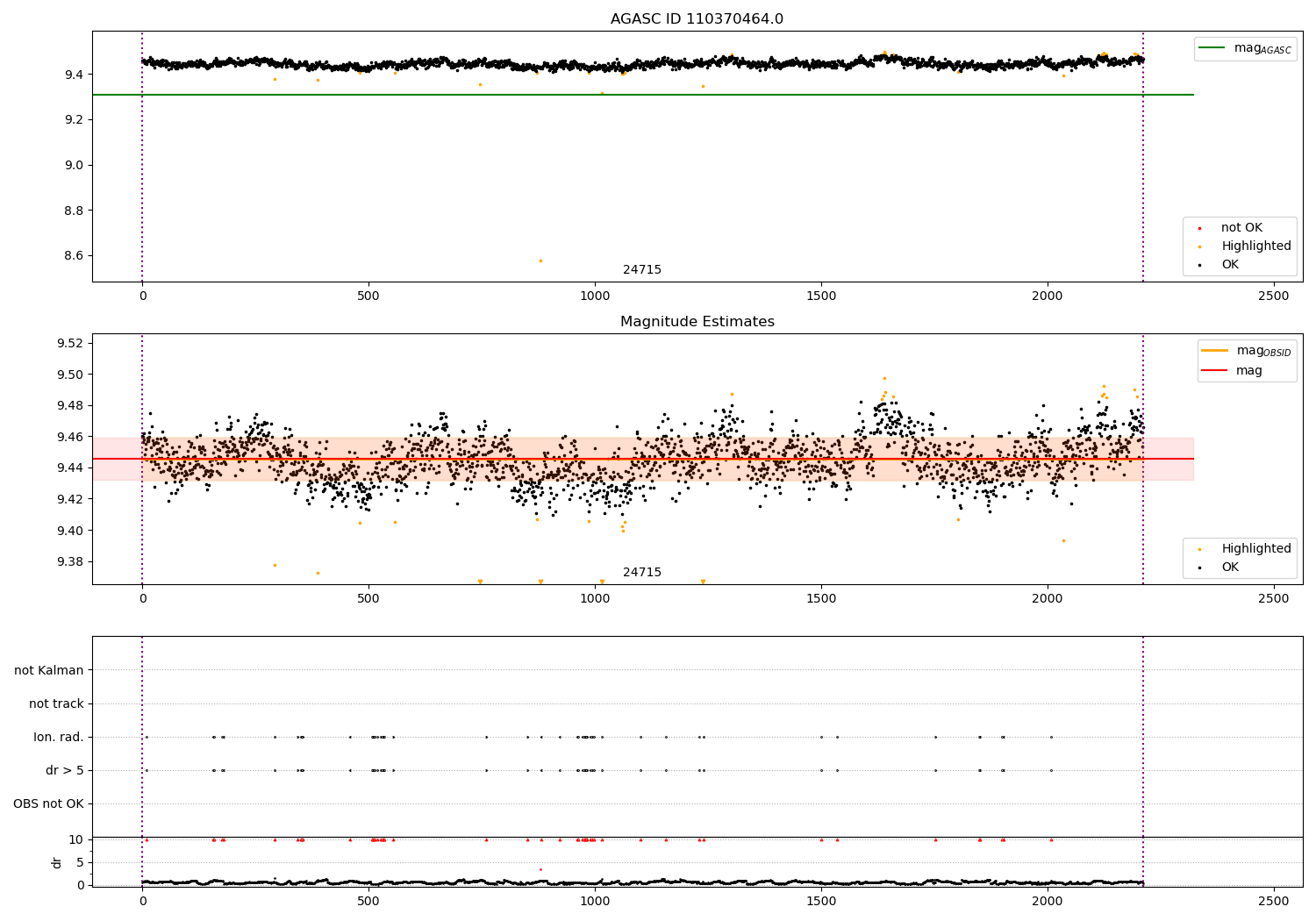Image resolution: width=1316 pixels, height=921 pixels.
Task: Click the '24715' label in the top plot
Action: 642,270
